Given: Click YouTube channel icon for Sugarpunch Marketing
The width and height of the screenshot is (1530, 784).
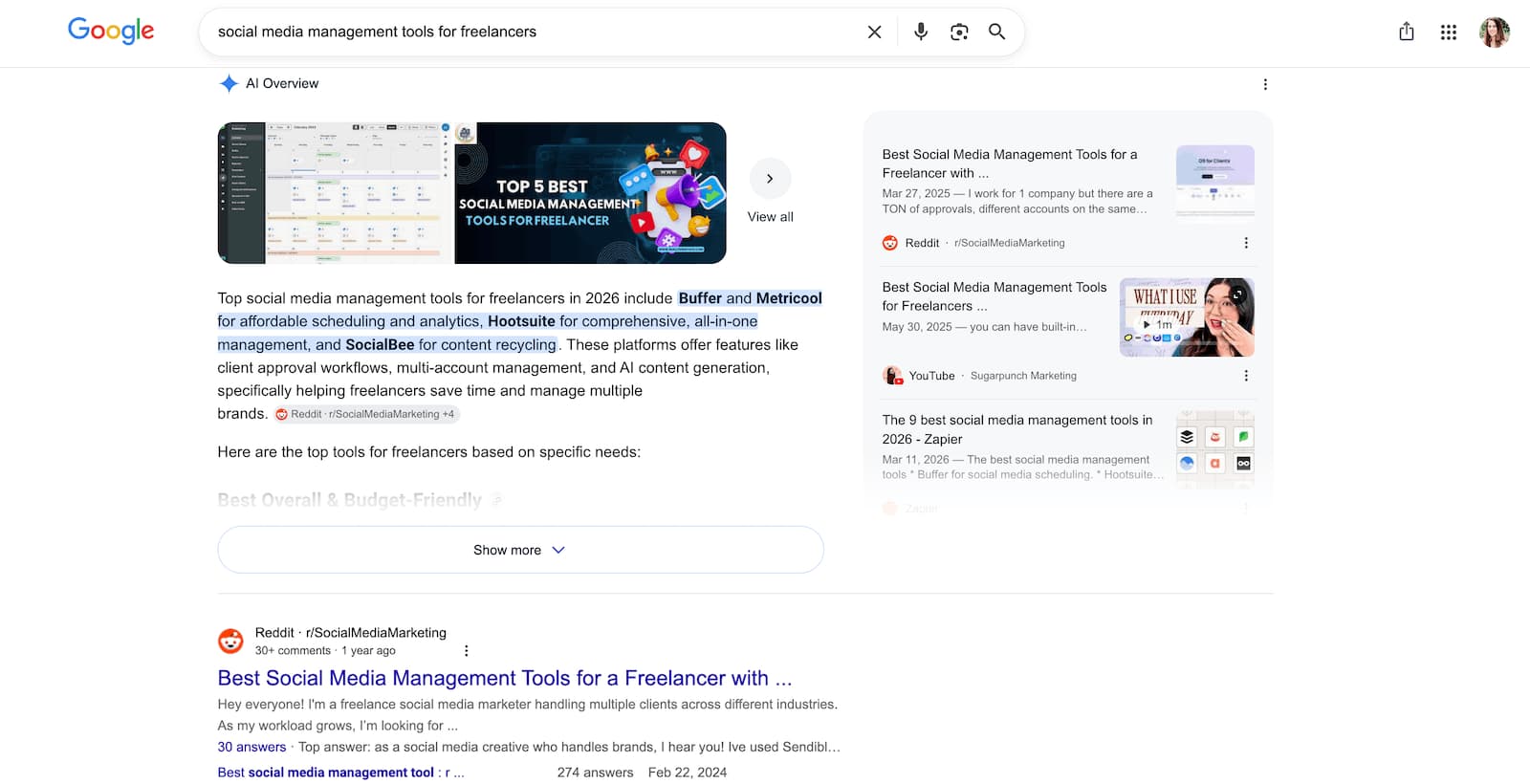Looking at the screenshot, I should (892, 376).
